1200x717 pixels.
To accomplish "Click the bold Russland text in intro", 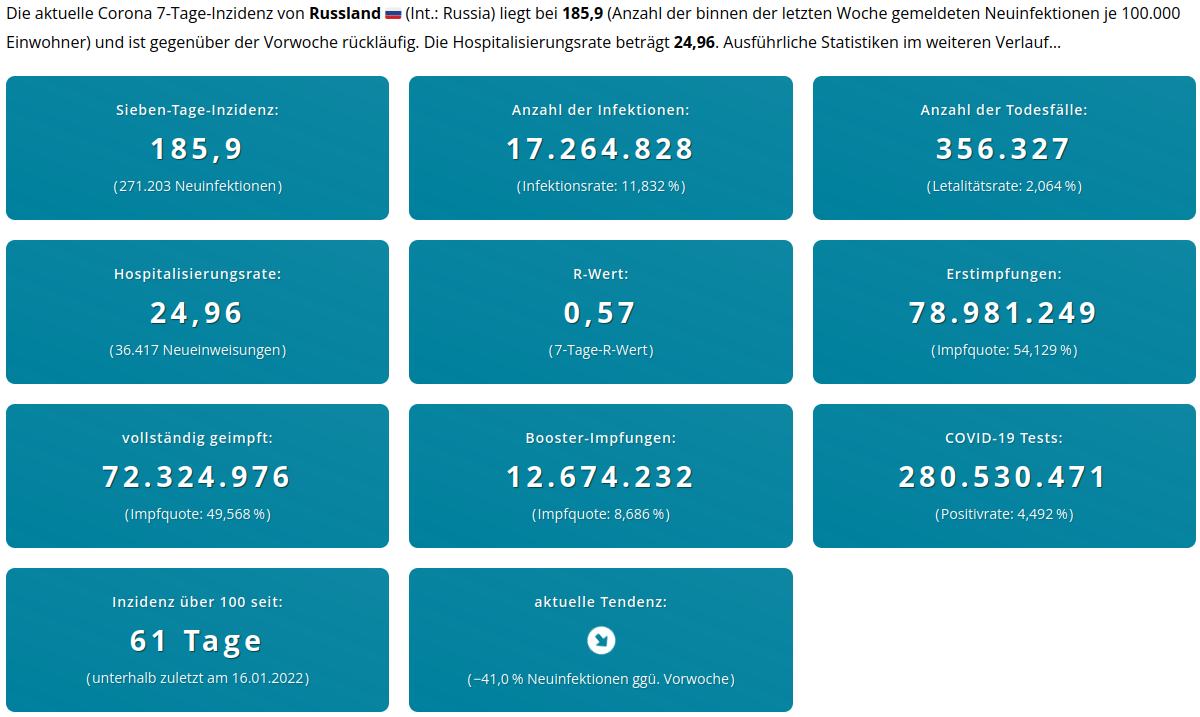I will 345,16.
